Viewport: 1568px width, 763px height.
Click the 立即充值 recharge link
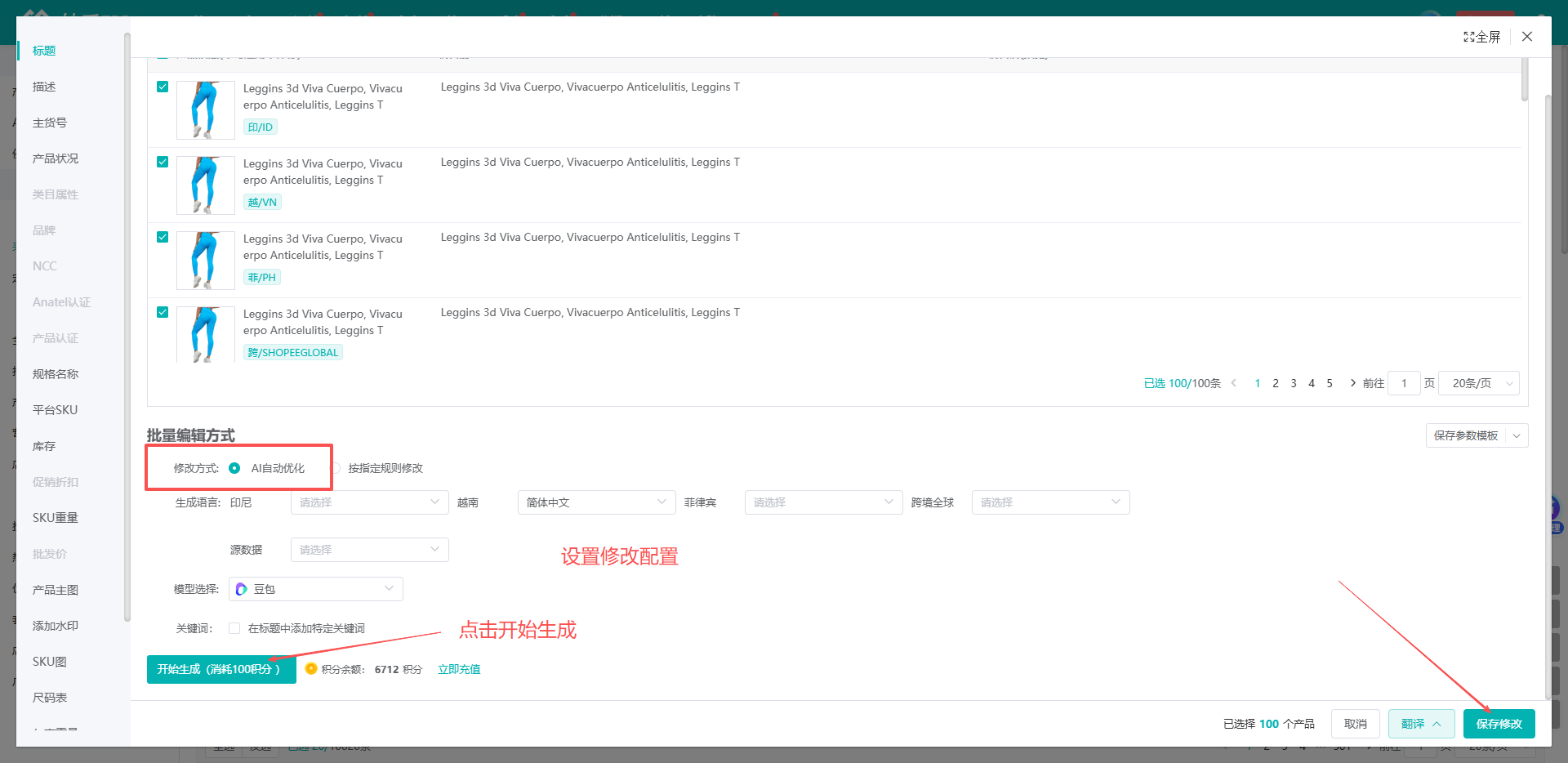[459, 669]
